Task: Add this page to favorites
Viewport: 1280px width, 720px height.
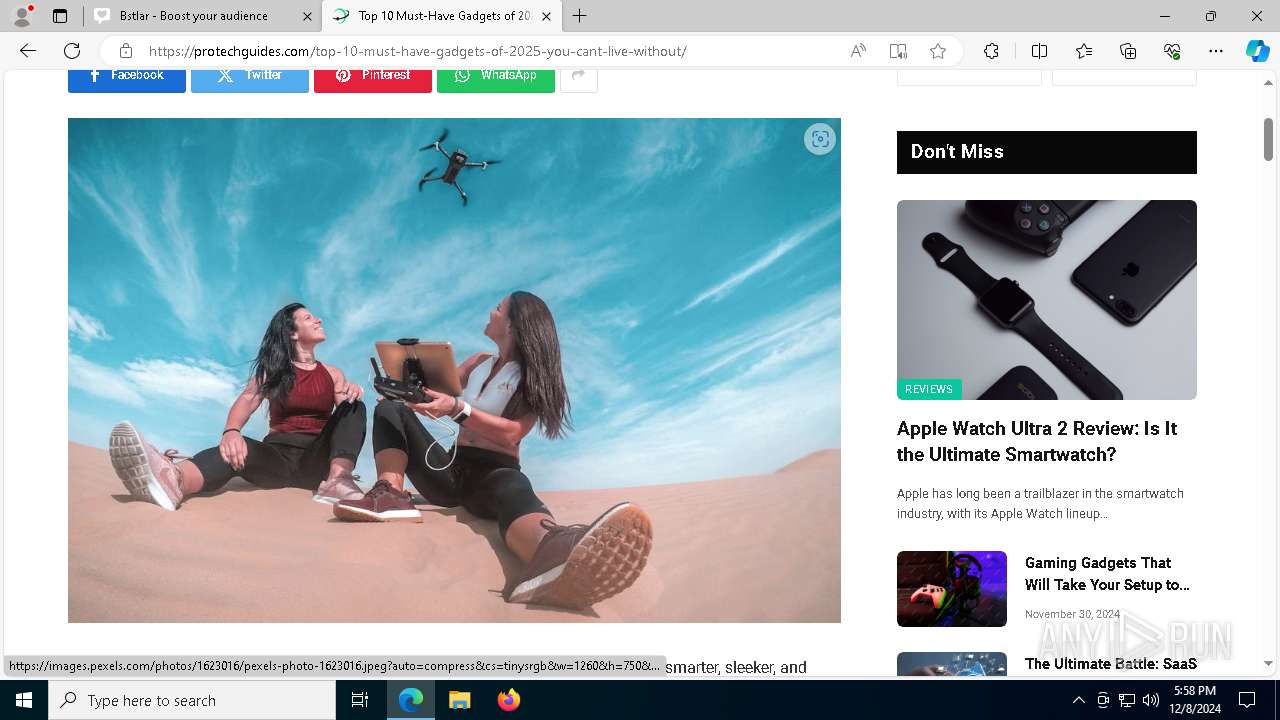Action: pyautogui.click(x=938, y=51)
